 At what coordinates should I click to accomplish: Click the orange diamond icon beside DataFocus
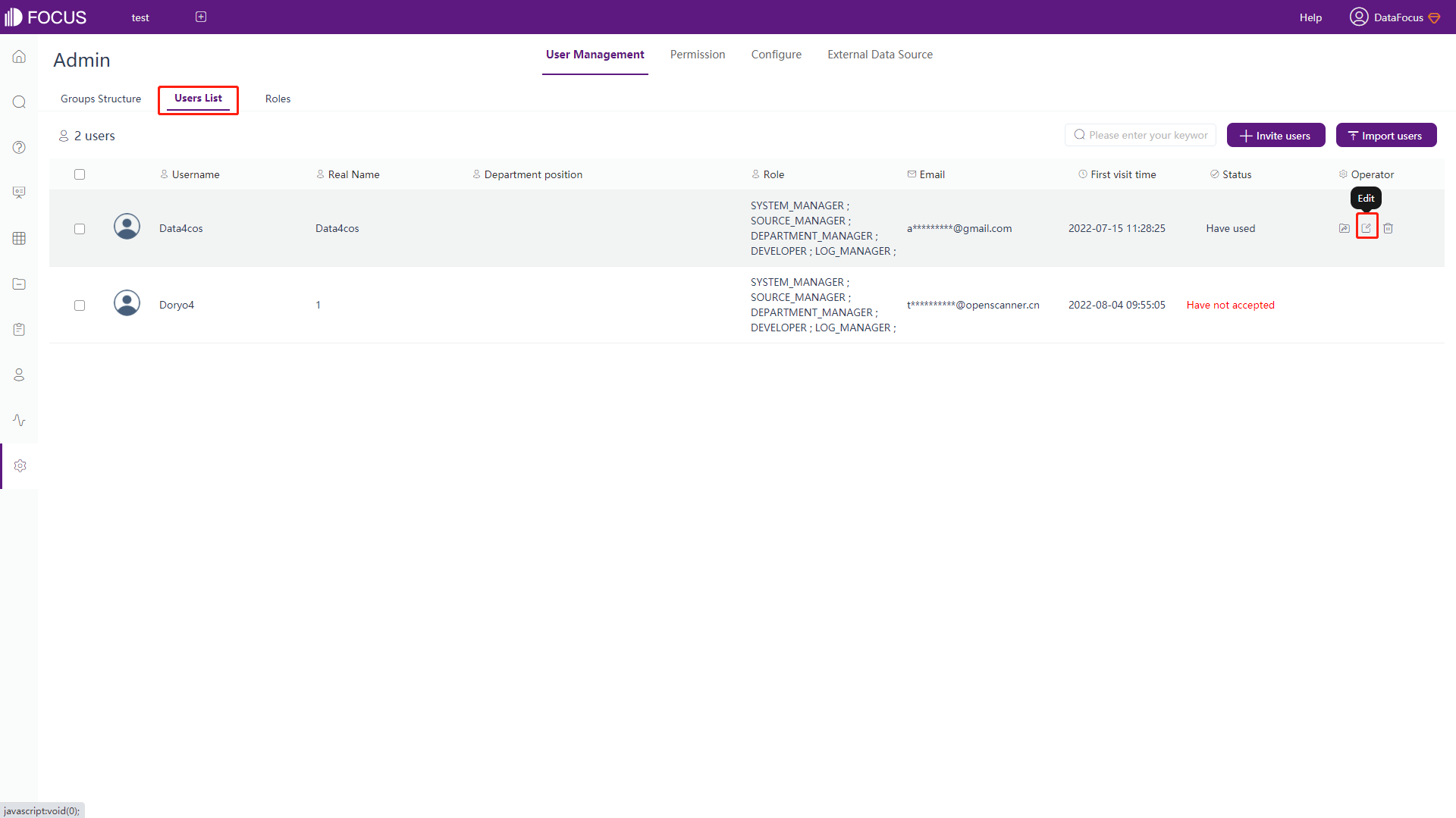(x=1434, y=17)
